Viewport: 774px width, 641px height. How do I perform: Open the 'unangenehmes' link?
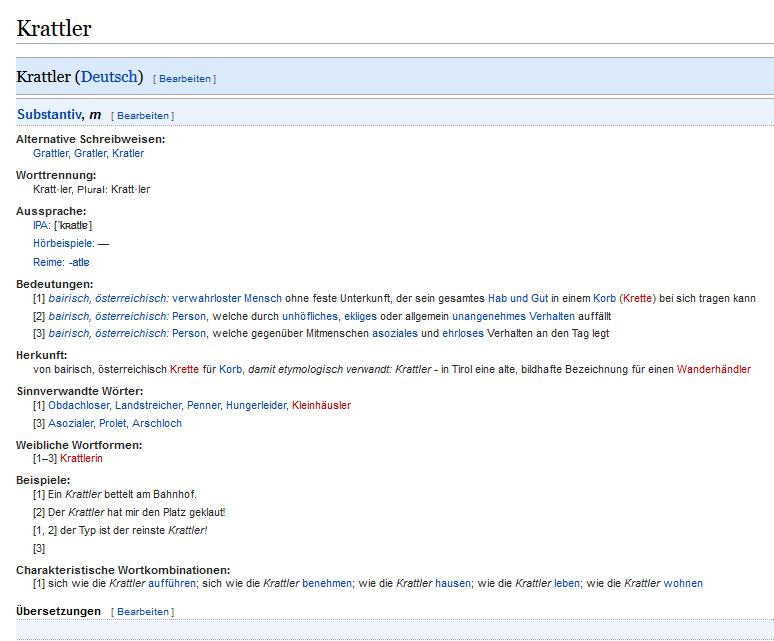point(489,316)
